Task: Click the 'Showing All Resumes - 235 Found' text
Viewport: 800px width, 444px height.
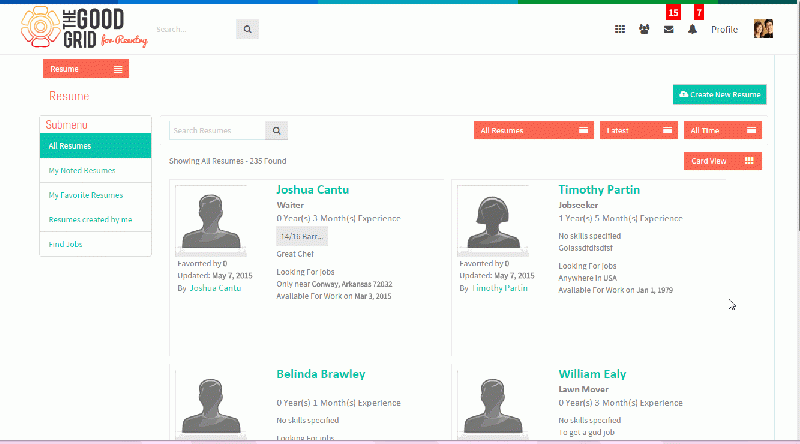Action: pos(228,161)
